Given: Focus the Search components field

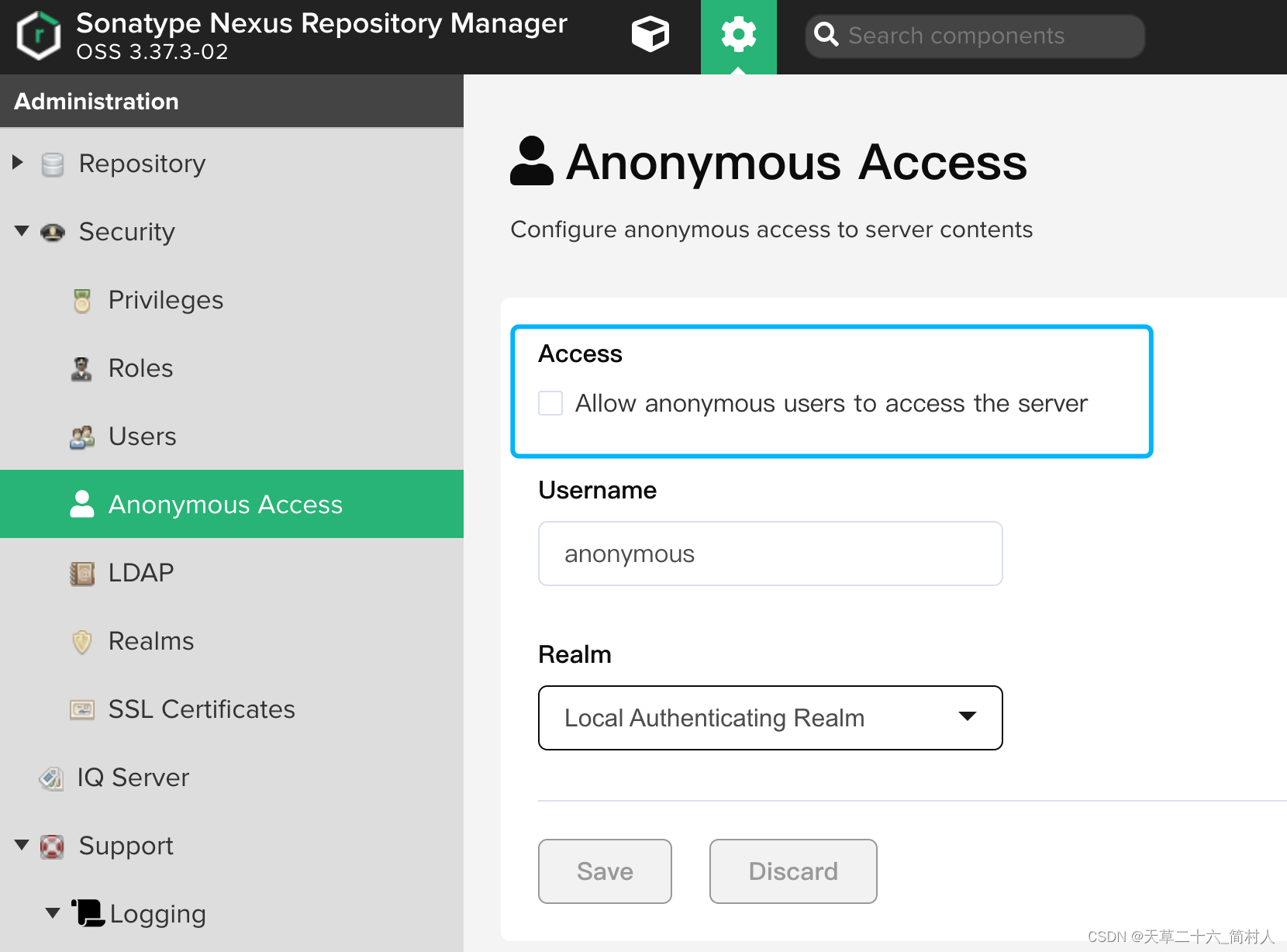Looking at the screenshot, I should pyautogui.click(x=975, y=36).
